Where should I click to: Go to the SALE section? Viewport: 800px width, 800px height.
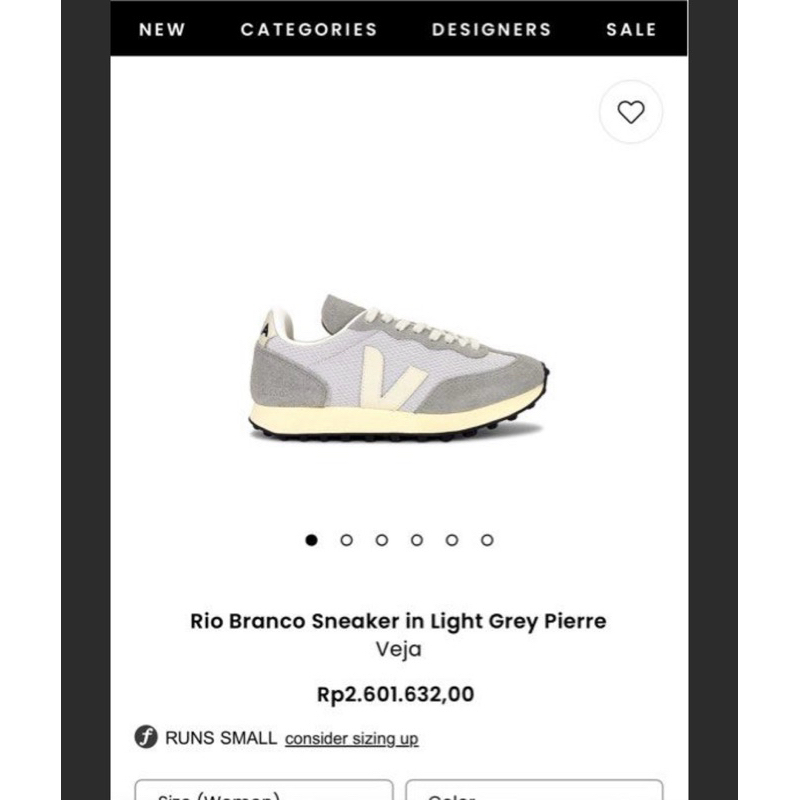click(631, 29)
